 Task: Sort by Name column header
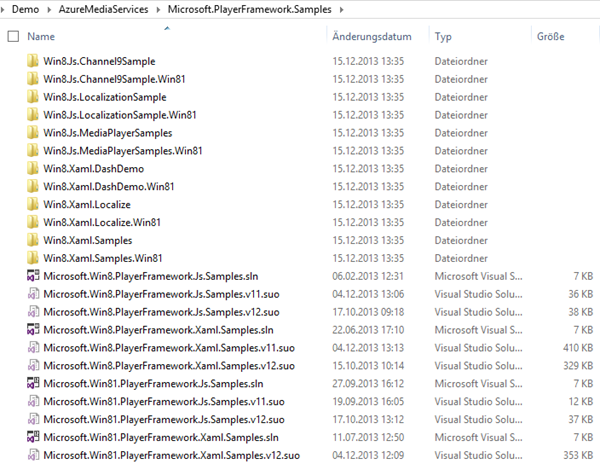point(41,36)
